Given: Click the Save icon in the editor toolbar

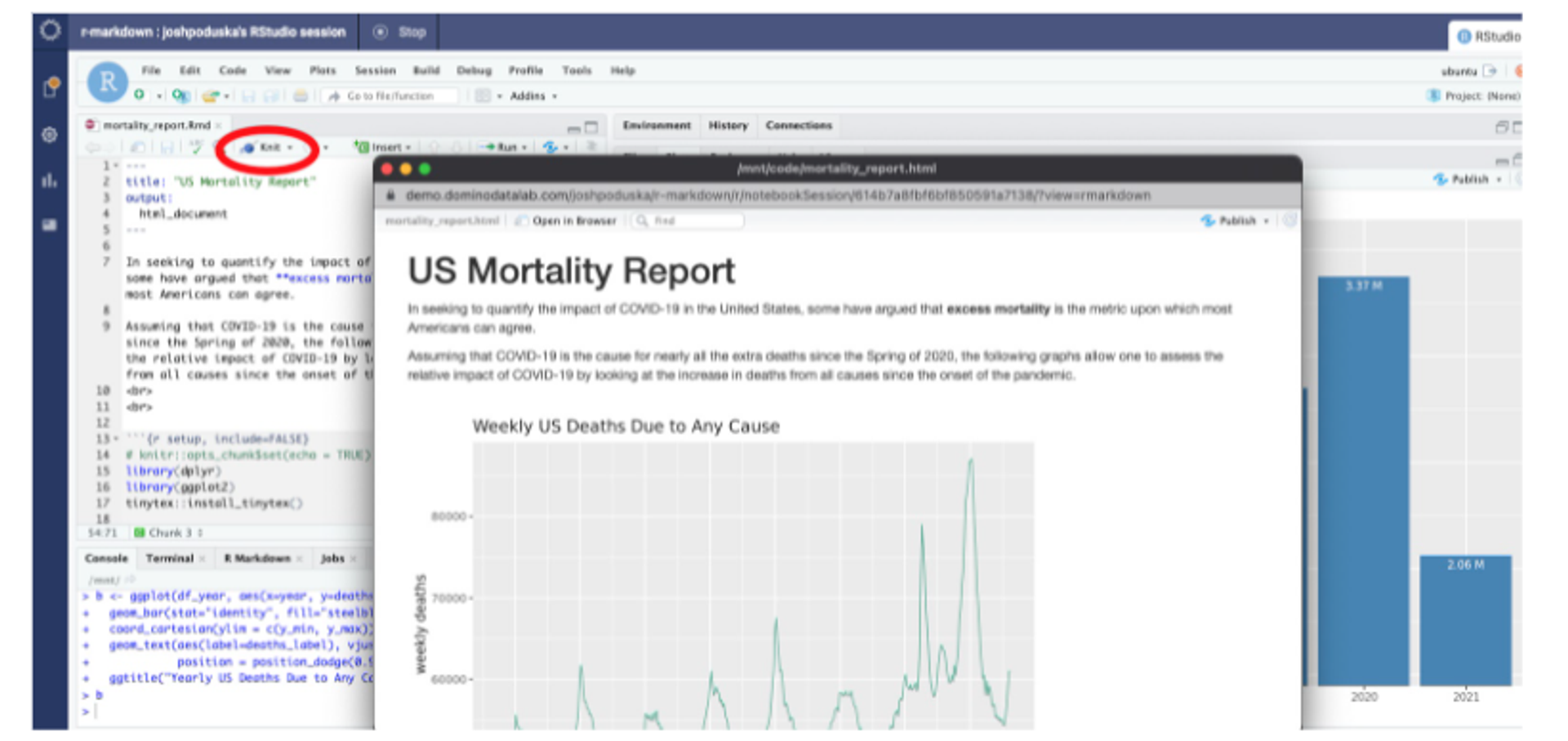Looking at the screenshot, I should pyautogui.click(x=167, y=147).
